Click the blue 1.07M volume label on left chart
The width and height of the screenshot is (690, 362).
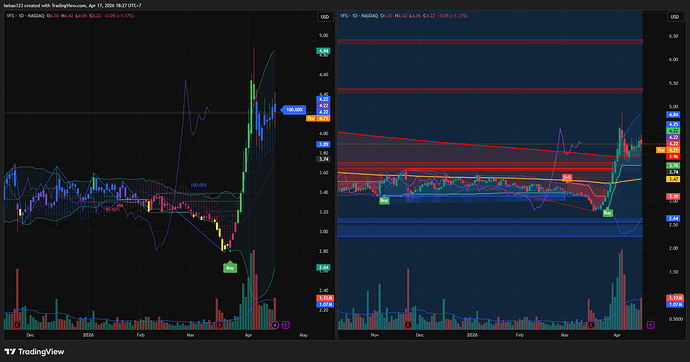coord(325,304)
